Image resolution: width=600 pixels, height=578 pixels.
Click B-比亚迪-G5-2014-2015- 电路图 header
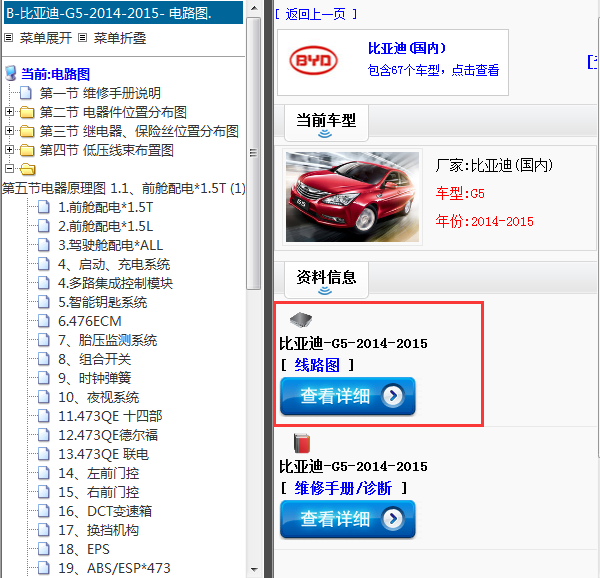click(123, 13)
